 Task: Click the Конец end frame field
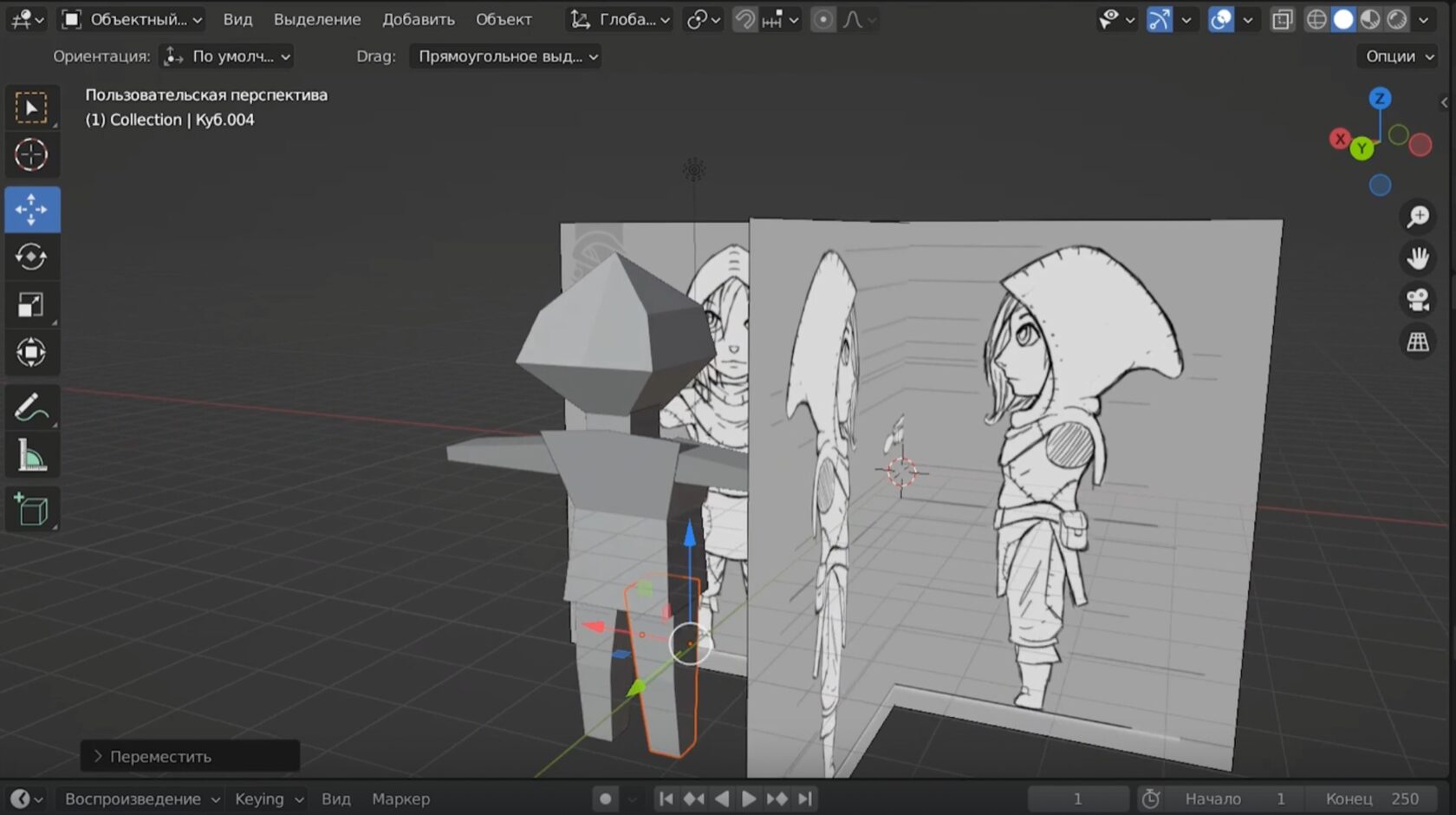point(1372,799)
